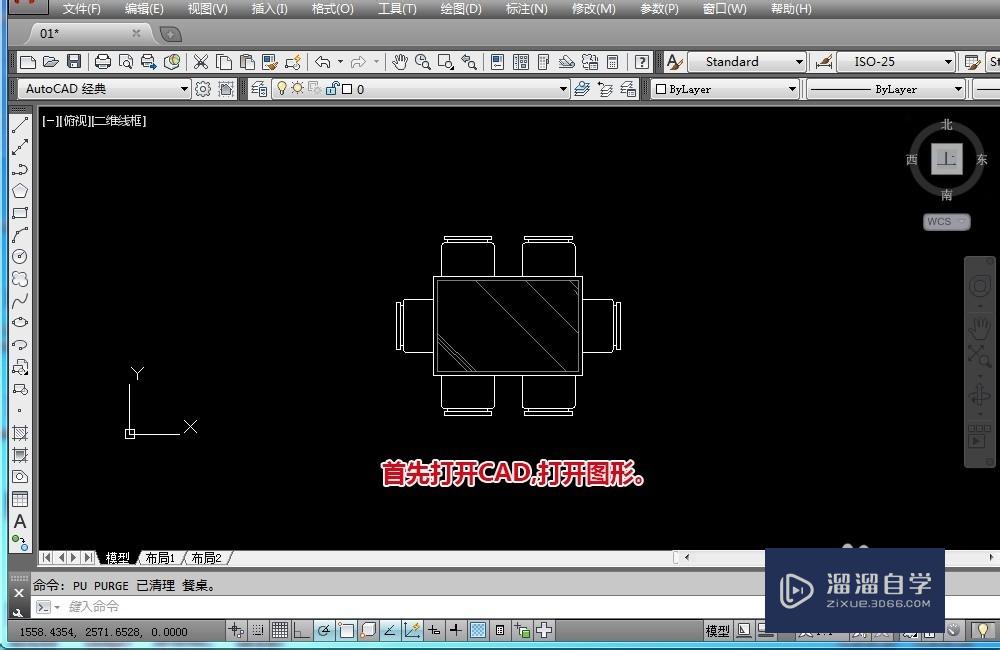This screenshot has width=1000, height=650.
Task: Open the Layer Properties Manager icon
Action: pyautogui.click(x=259, y=89)
